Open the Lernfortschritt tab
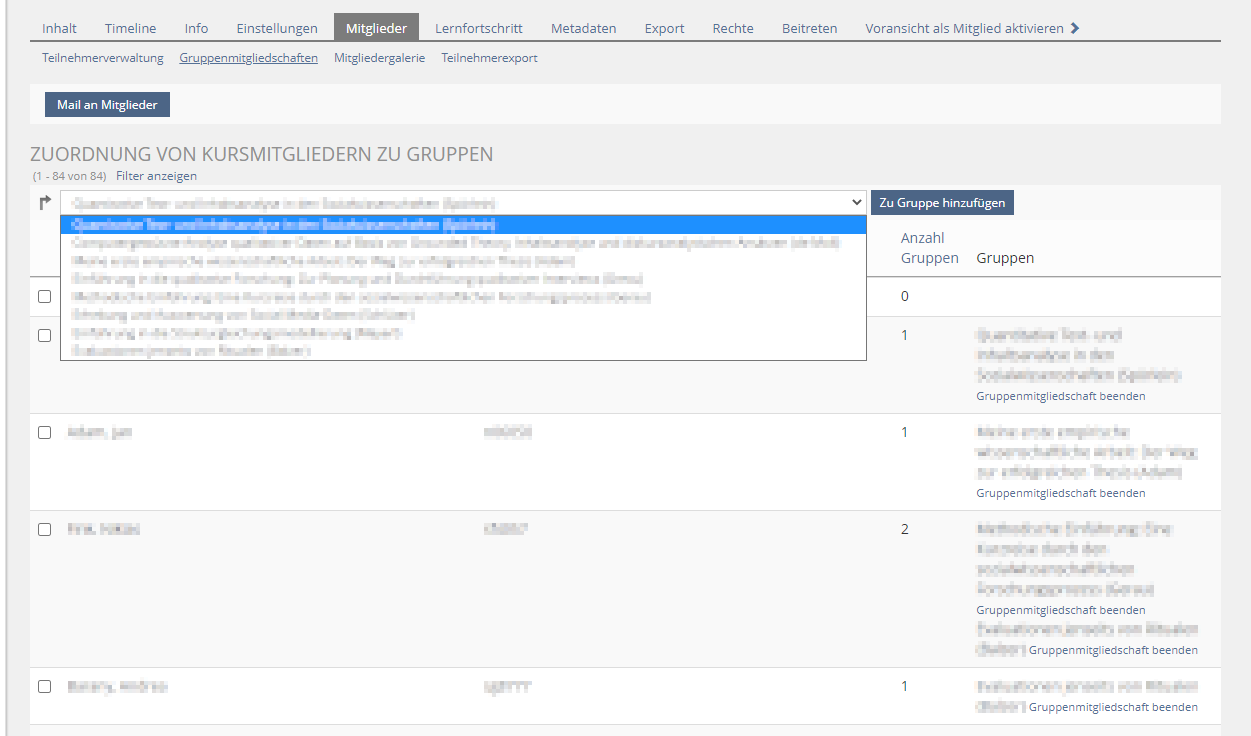 click(478, 28)
